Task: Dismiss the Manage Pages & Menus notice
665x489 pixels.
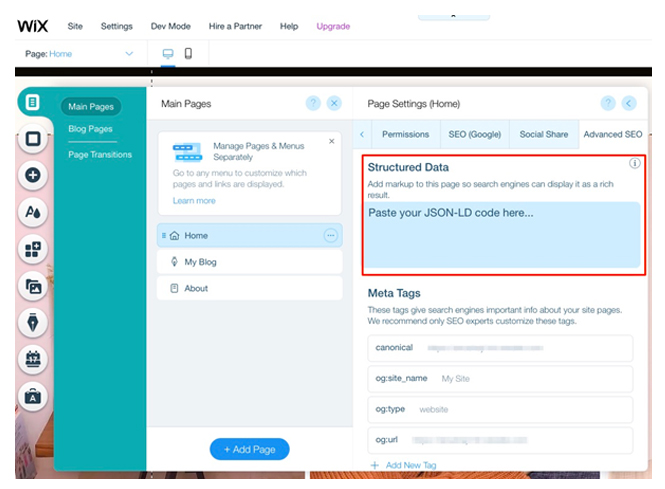Action: click(x=332, y=141)
